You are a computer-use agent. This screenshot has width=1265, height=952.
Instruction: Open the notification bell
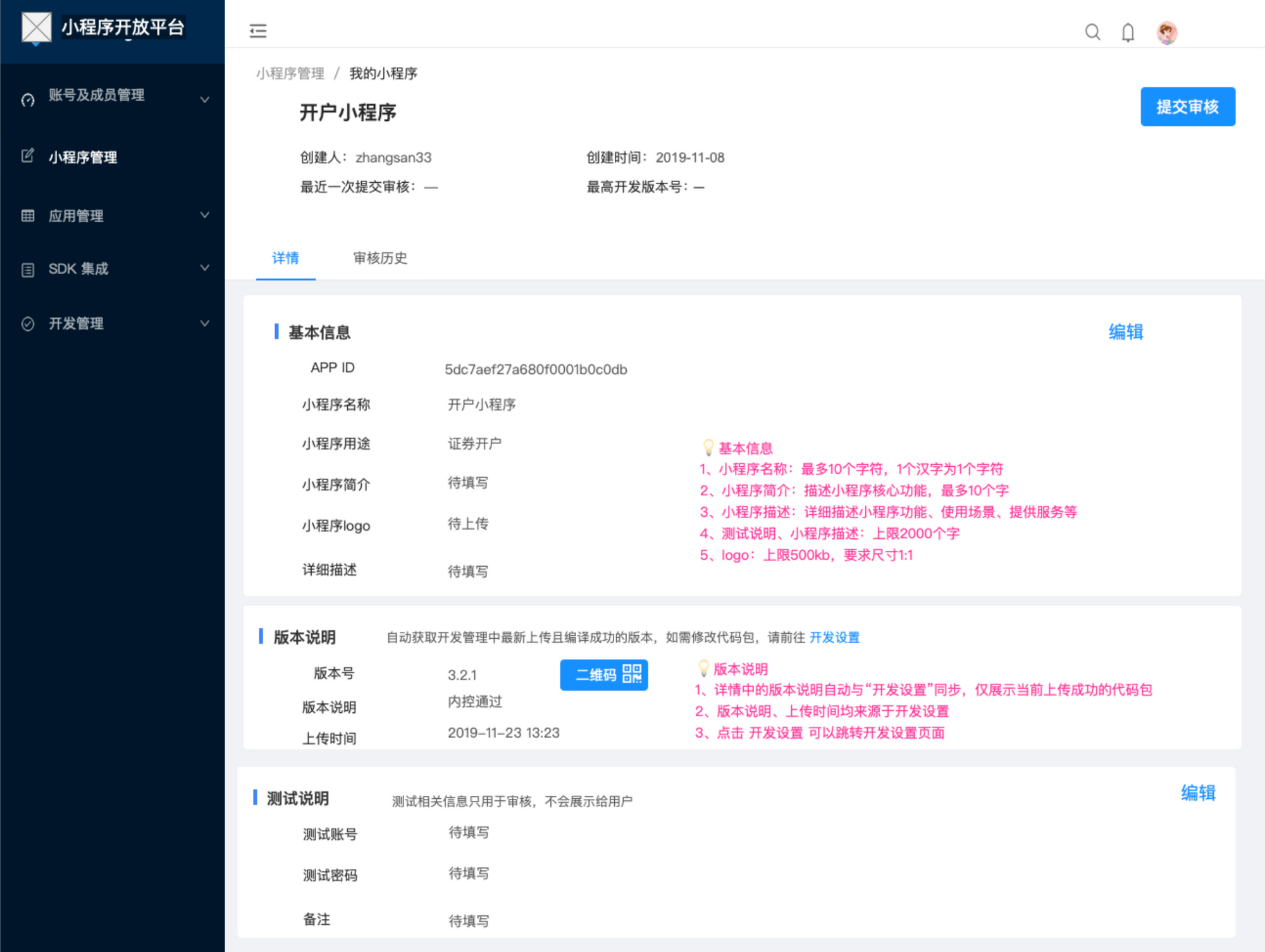coord(1128,32)
